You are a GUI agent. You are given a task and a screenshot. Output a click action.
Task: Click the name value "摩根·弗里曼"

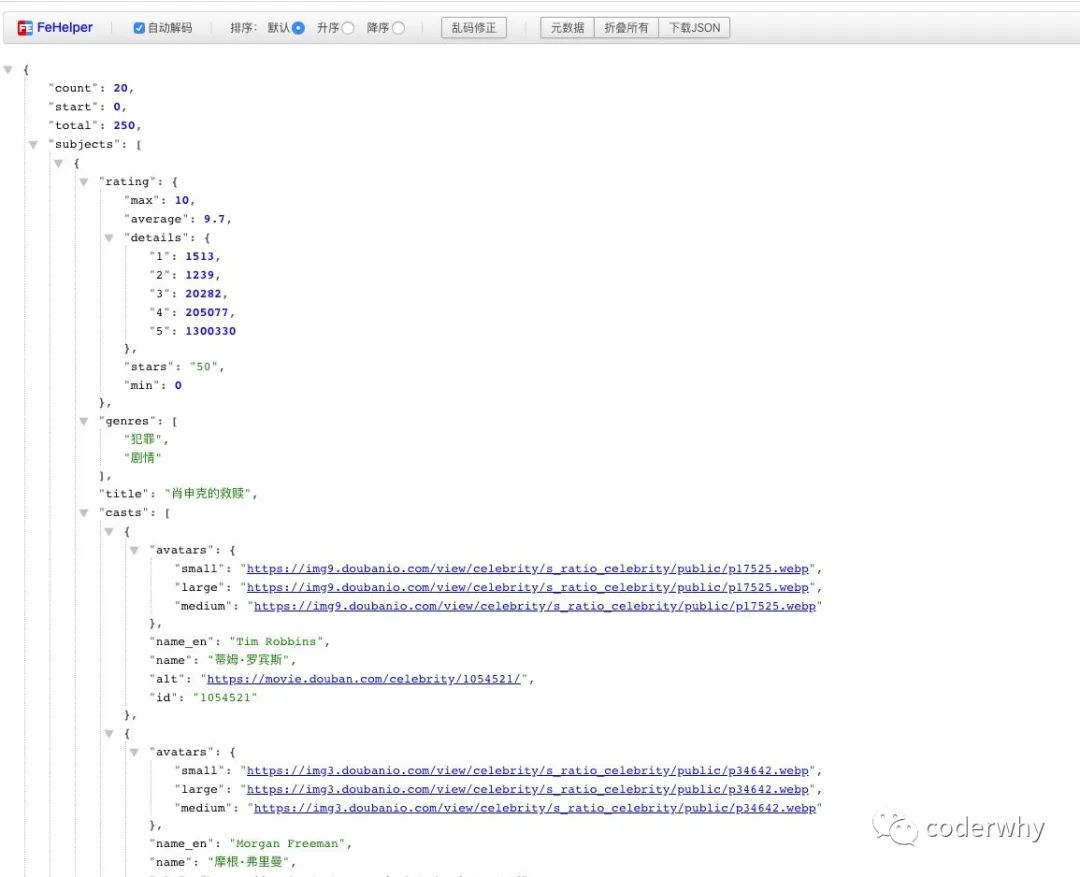248,862
